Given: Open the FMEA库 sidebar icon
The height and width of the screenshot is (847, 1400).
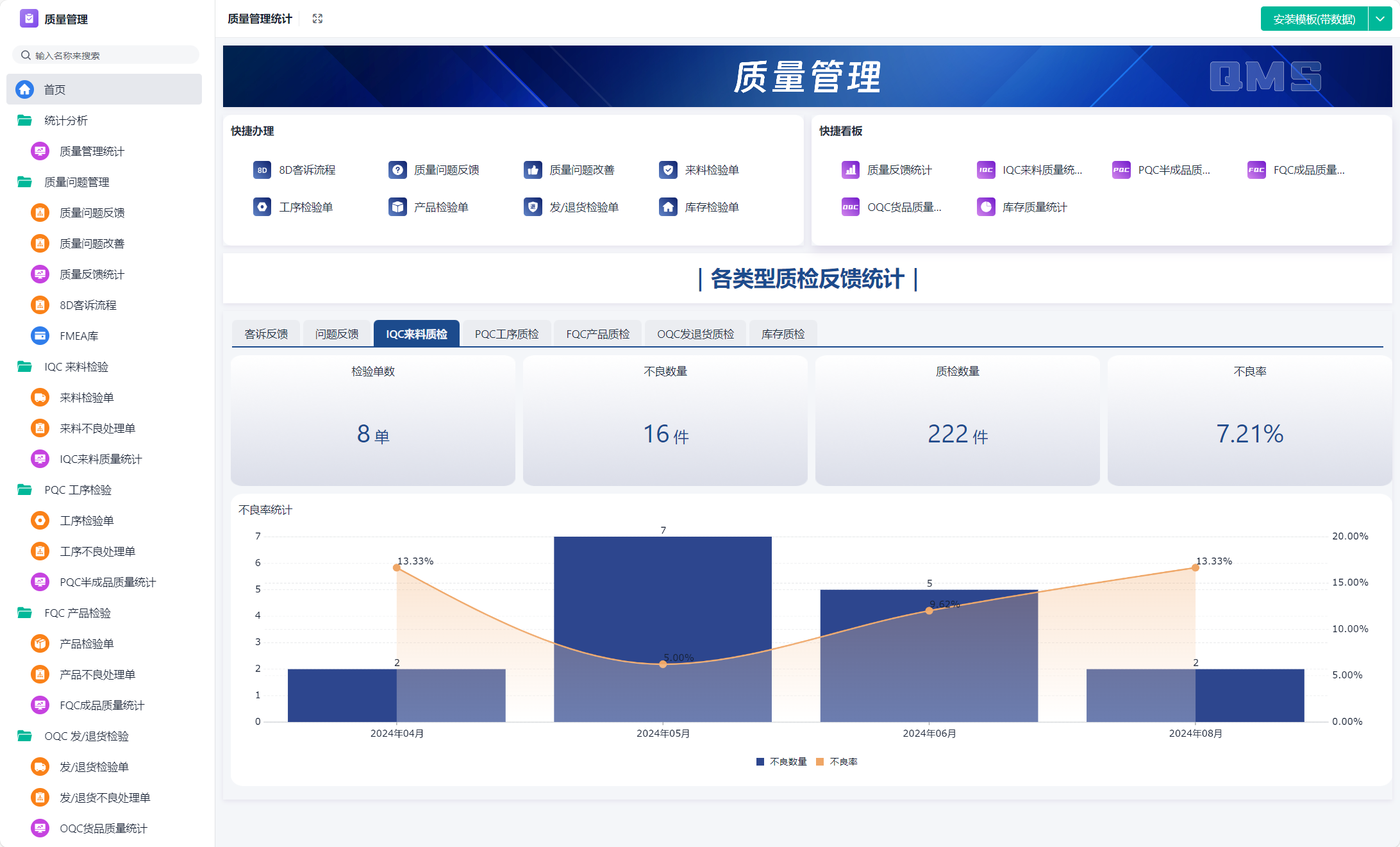Looking at the screenshot, I should [x=40, y=336].
